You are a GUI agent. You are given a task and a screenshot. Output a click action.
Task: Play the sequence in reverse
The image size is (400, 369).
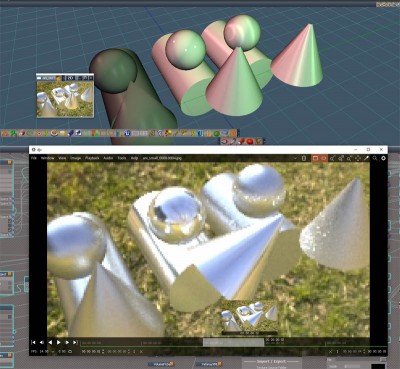(50, 342)
